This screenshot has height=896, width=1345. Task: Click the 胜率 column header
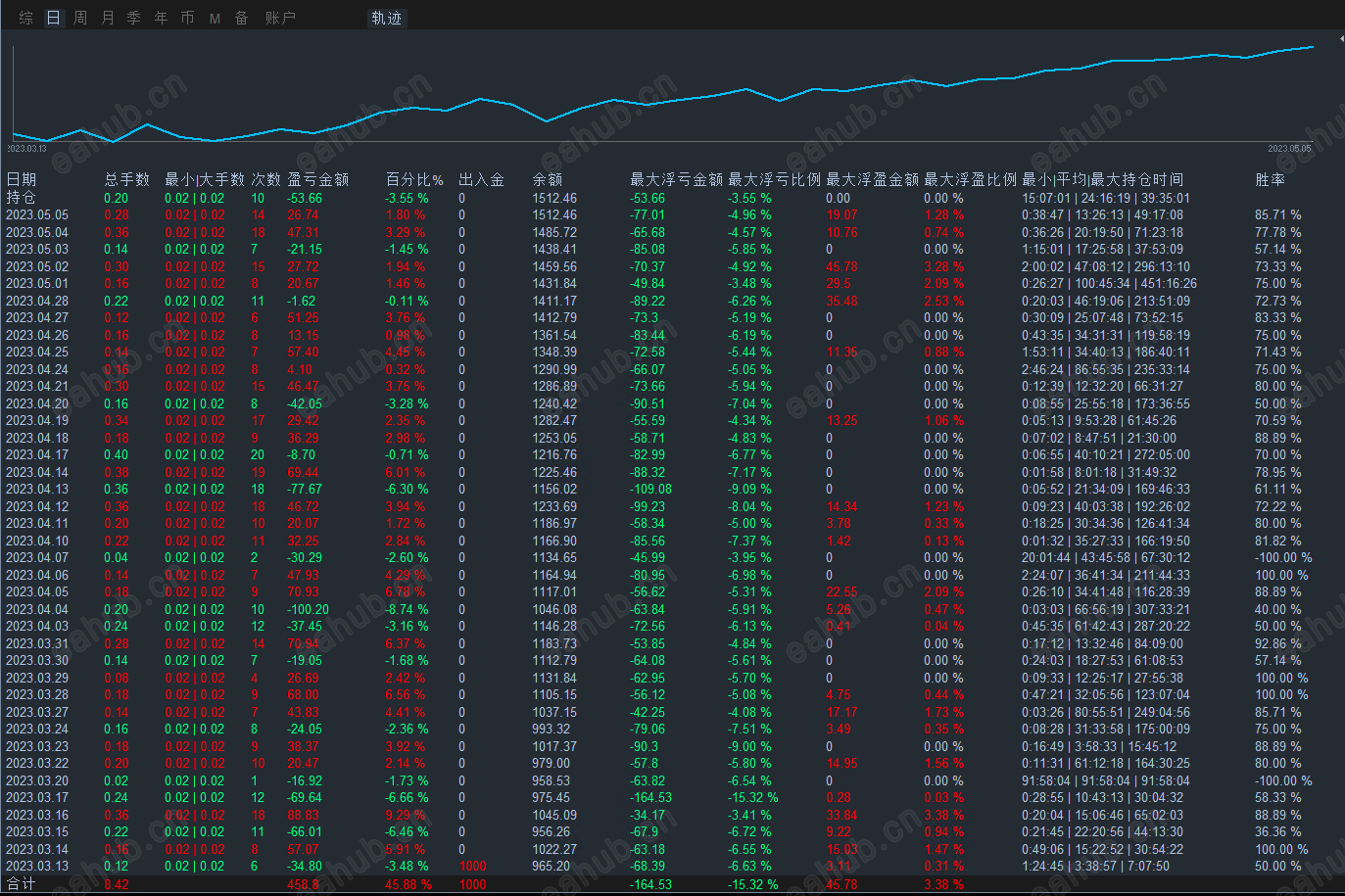point(1270,179)
